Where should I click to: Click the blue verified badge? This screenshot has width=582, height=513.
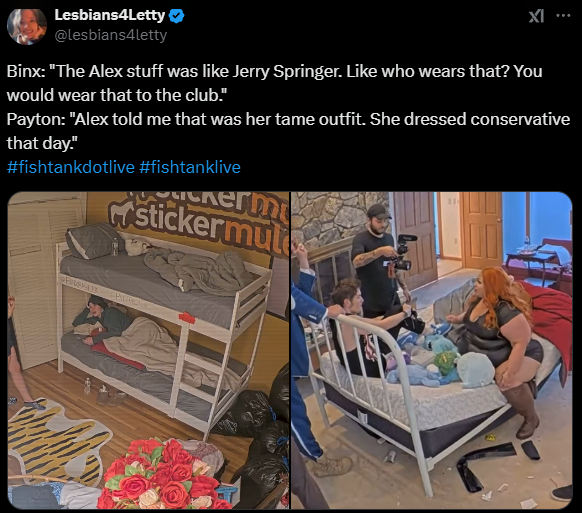click(176, 16)
